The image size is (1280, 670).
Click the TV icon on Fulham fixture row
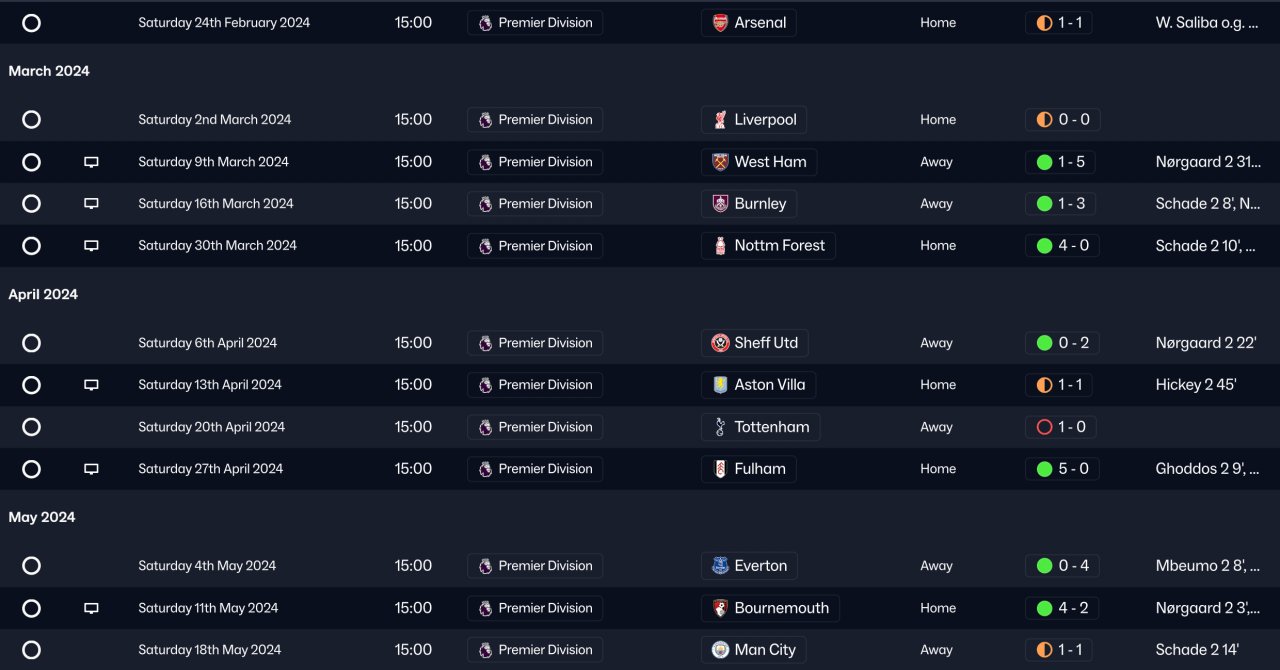pyautogui.click(x=91, y=469)
